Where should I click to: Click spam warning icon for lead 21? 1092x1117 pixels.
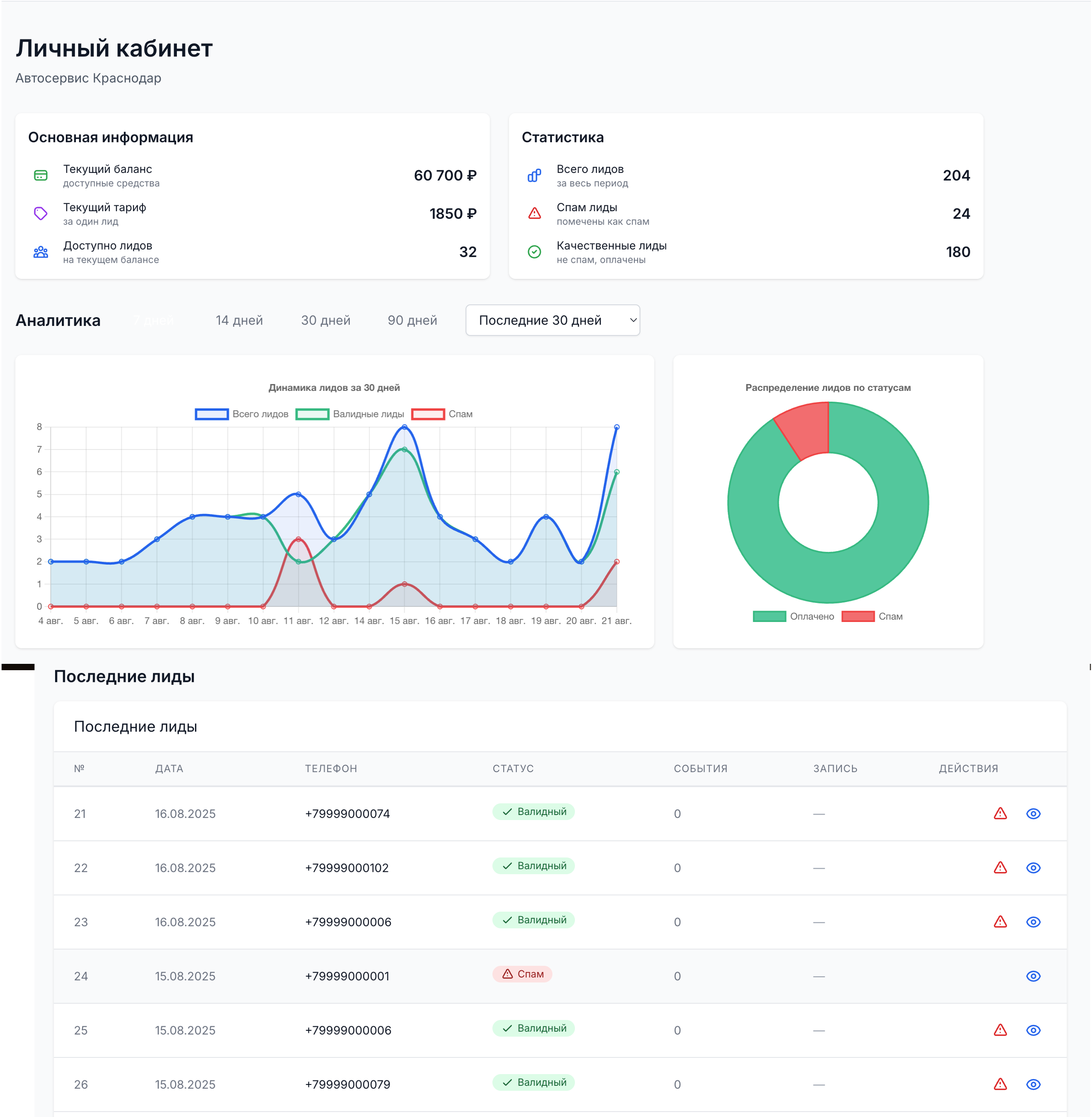pos(1000,814)
